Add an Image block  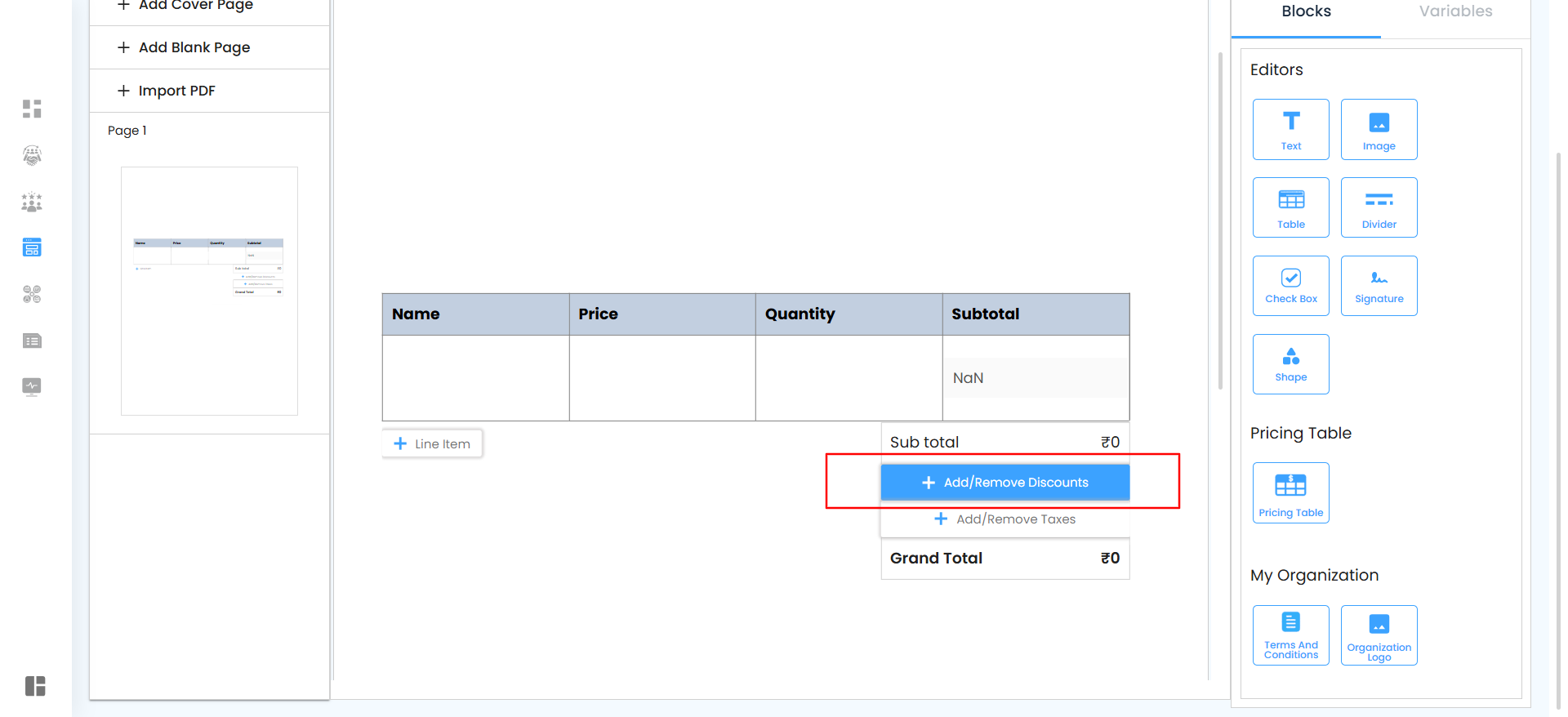(1379, 129)
